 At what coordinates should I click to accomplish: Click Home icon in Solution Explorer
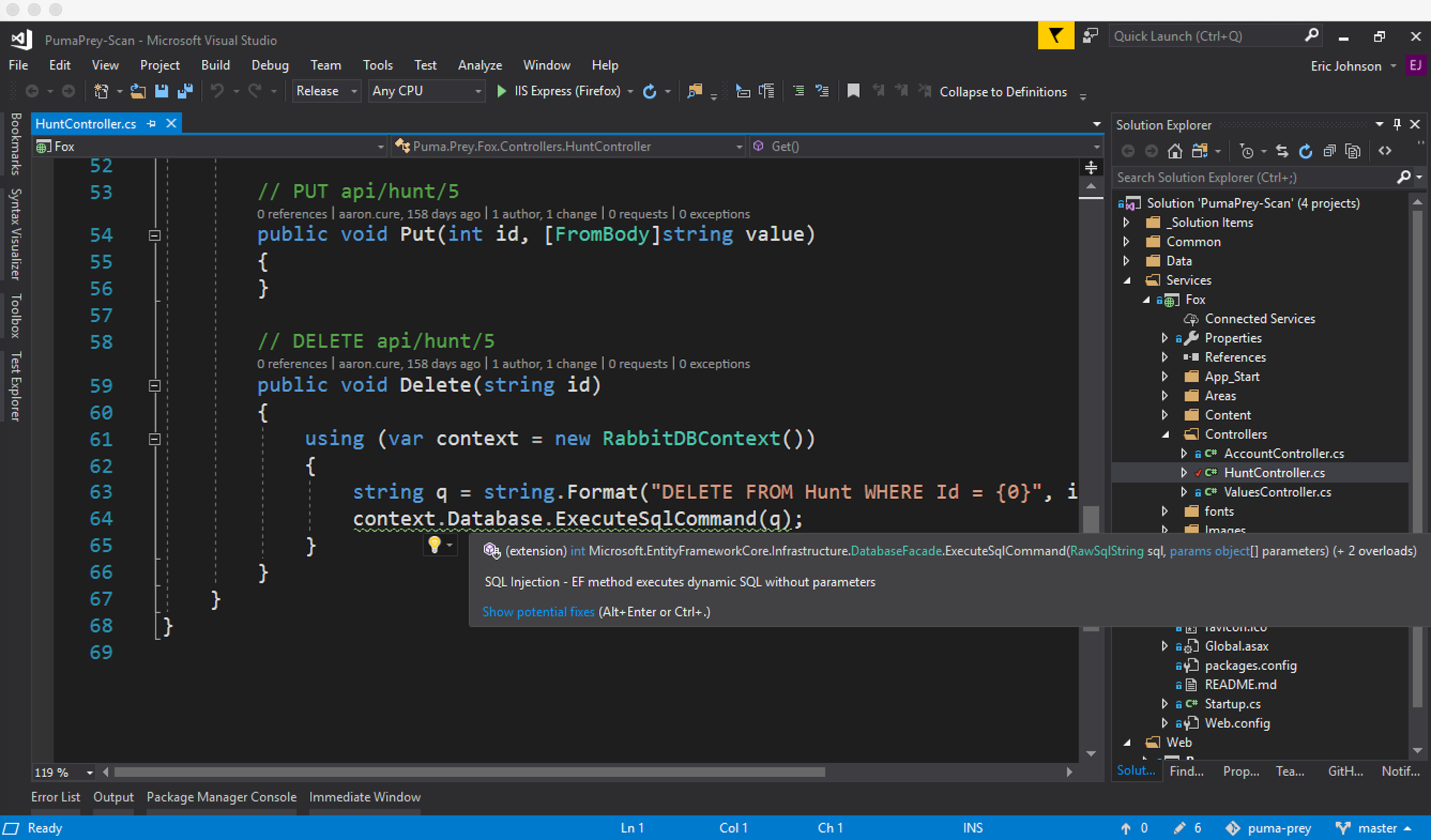[x=1175, y=151]
